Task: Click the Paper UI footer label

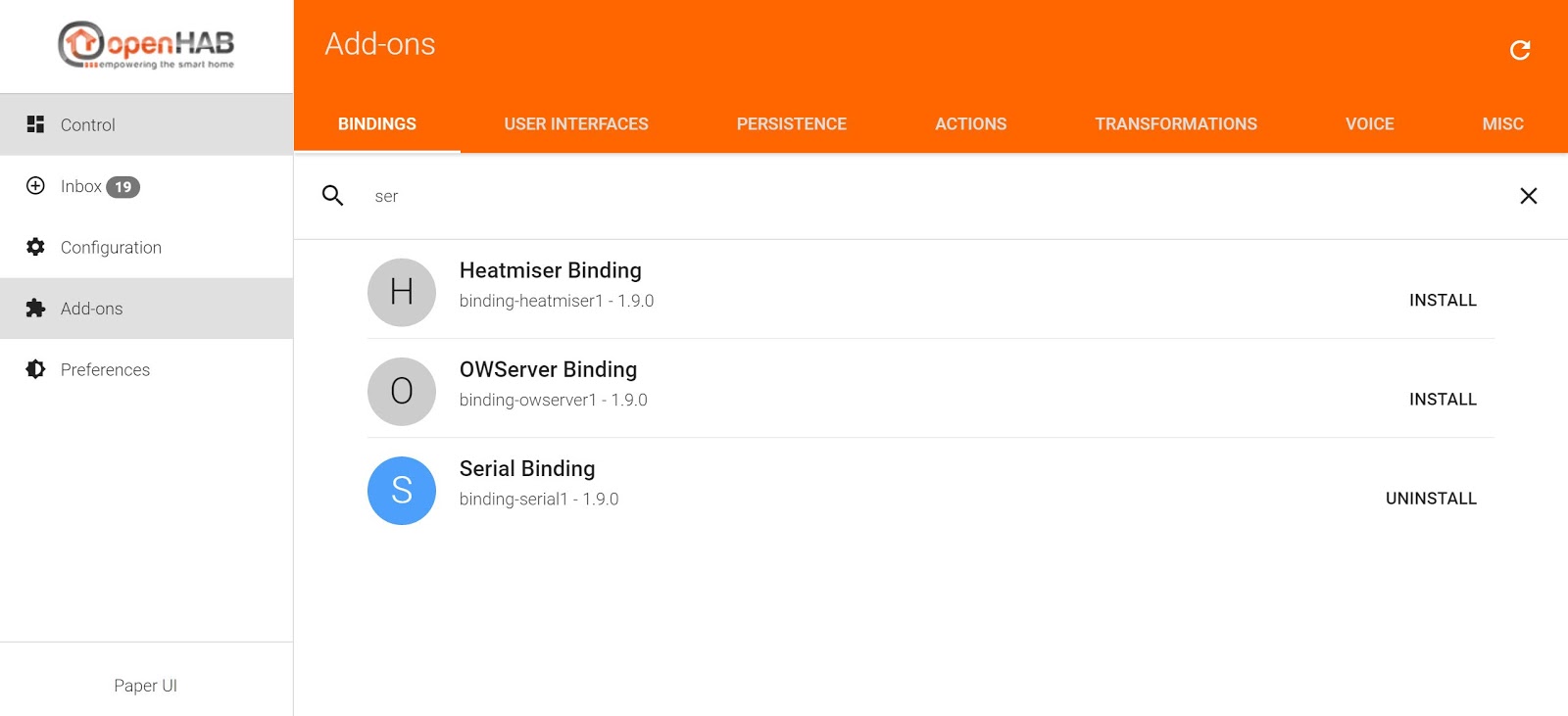Action: pyautogui.click(x=146, y=686)
